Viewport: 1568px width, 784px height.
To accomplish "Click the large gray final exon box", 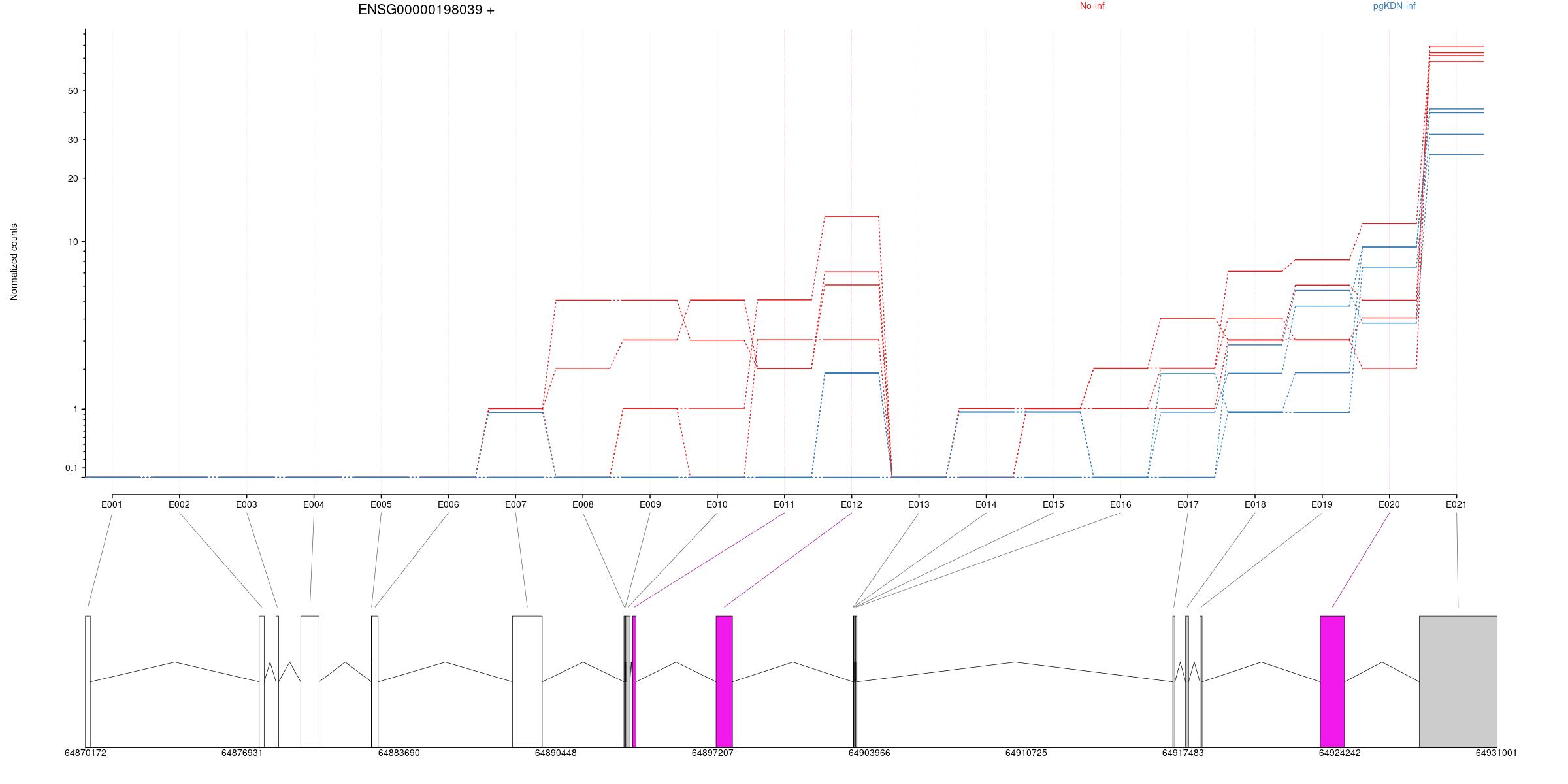I will click(x=1458, y=681).
